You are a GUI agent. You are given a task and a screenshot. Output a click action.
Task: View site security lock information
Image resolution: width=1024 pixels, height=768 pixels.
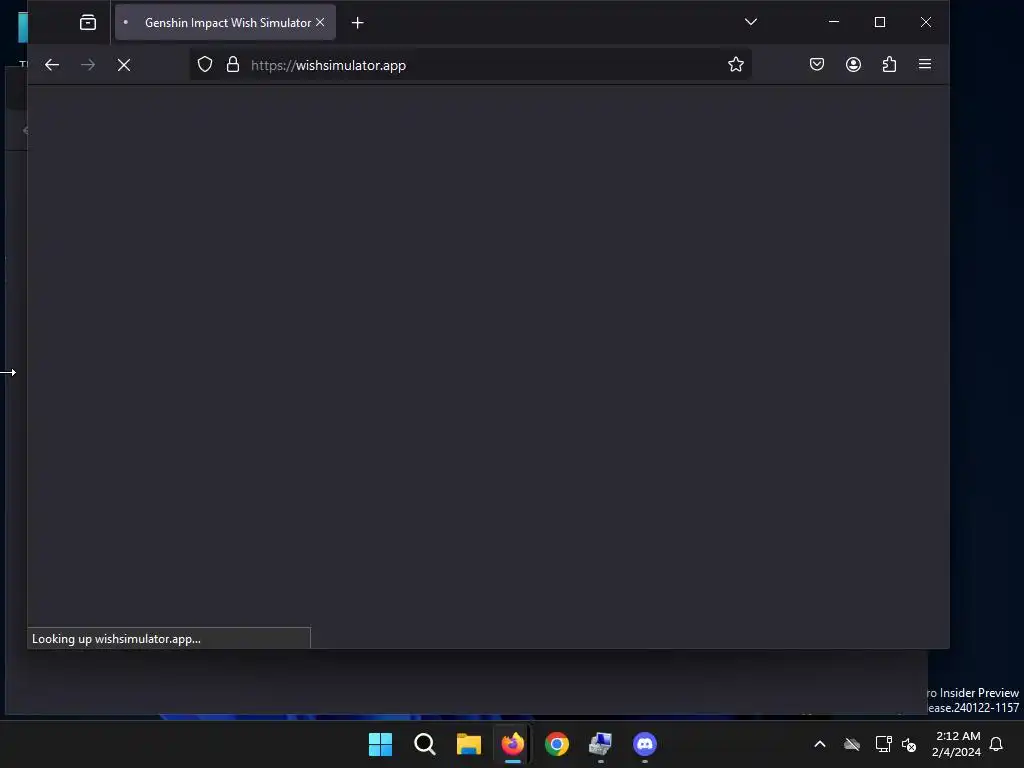click(x=232, y=65)
